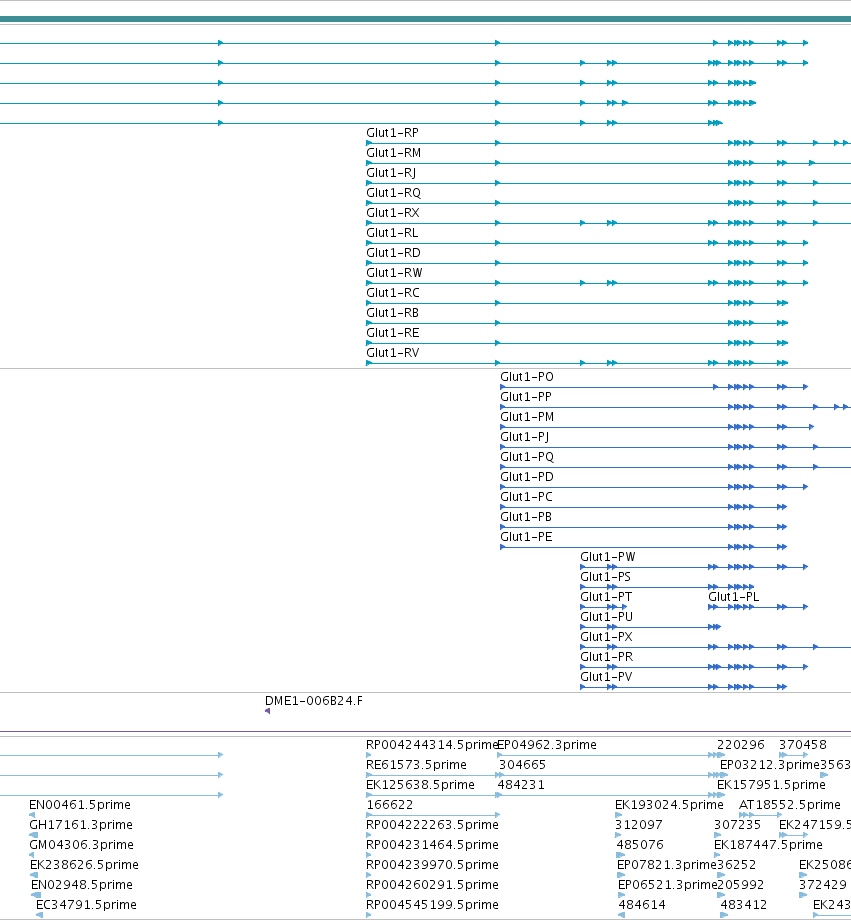The height and width of the screenshot is (920, 851).
Task: Choose the Glut1-PT protein label
Action: pyautogui.click(x=606, y=596)
